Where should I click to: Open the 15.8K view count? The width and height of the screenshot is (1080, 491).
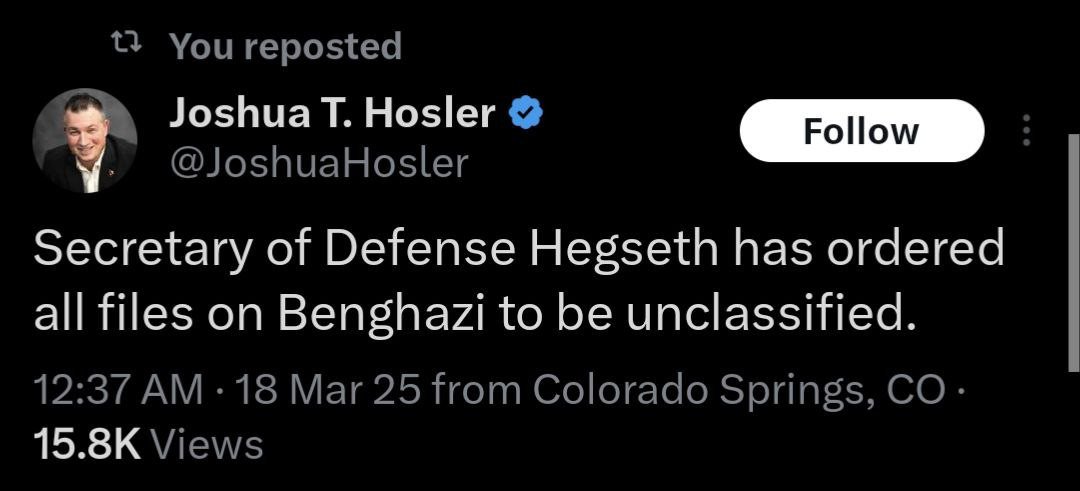[x=86, y=444]
